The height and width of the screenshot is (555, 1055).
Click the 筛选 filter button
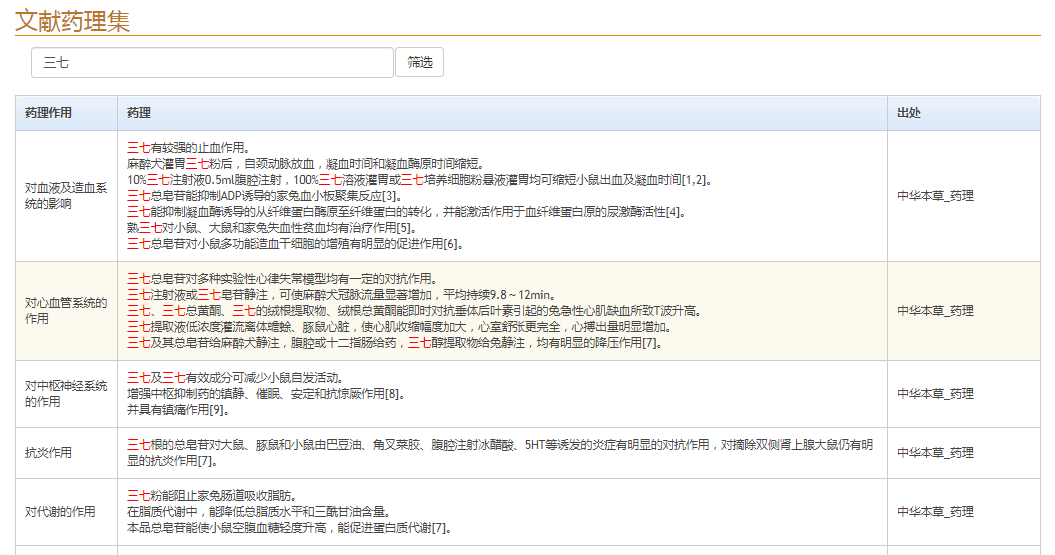[x=419, y=63]
